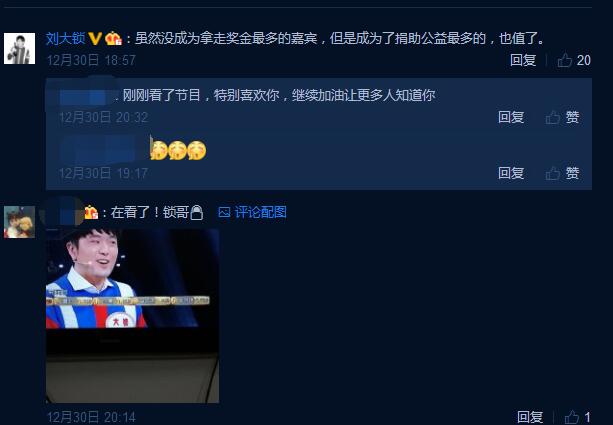Click the 12月30日 18:57 timestamp
Image resolution: width=613 pixels, height=425 pixels.
(91, 60)
